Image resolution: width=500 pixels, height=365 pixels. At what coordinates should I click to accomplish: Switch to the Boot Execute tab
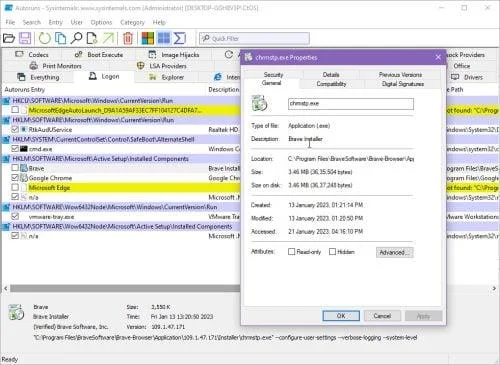(99, 55)
